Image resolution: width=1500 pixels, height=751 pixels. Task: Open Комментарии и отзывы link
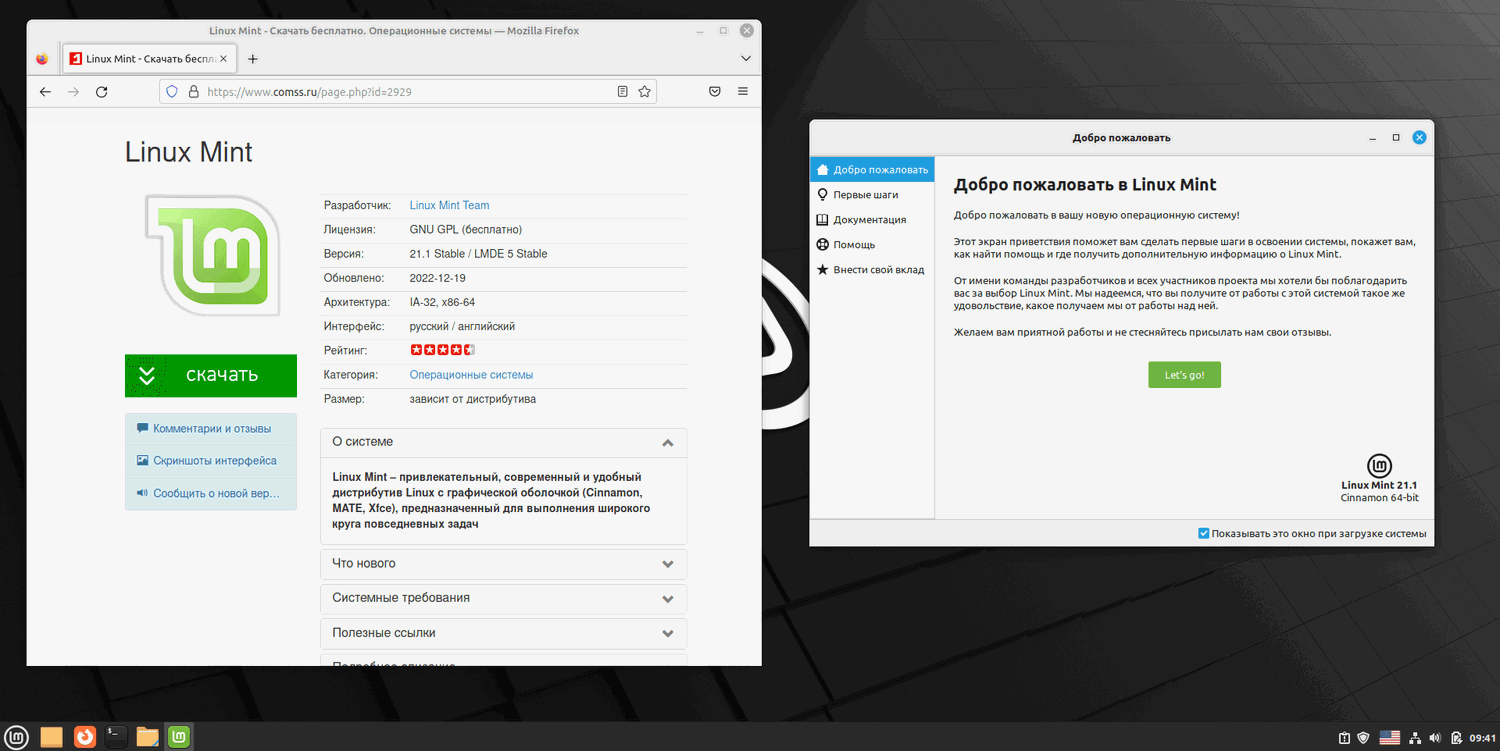(211, 429)
